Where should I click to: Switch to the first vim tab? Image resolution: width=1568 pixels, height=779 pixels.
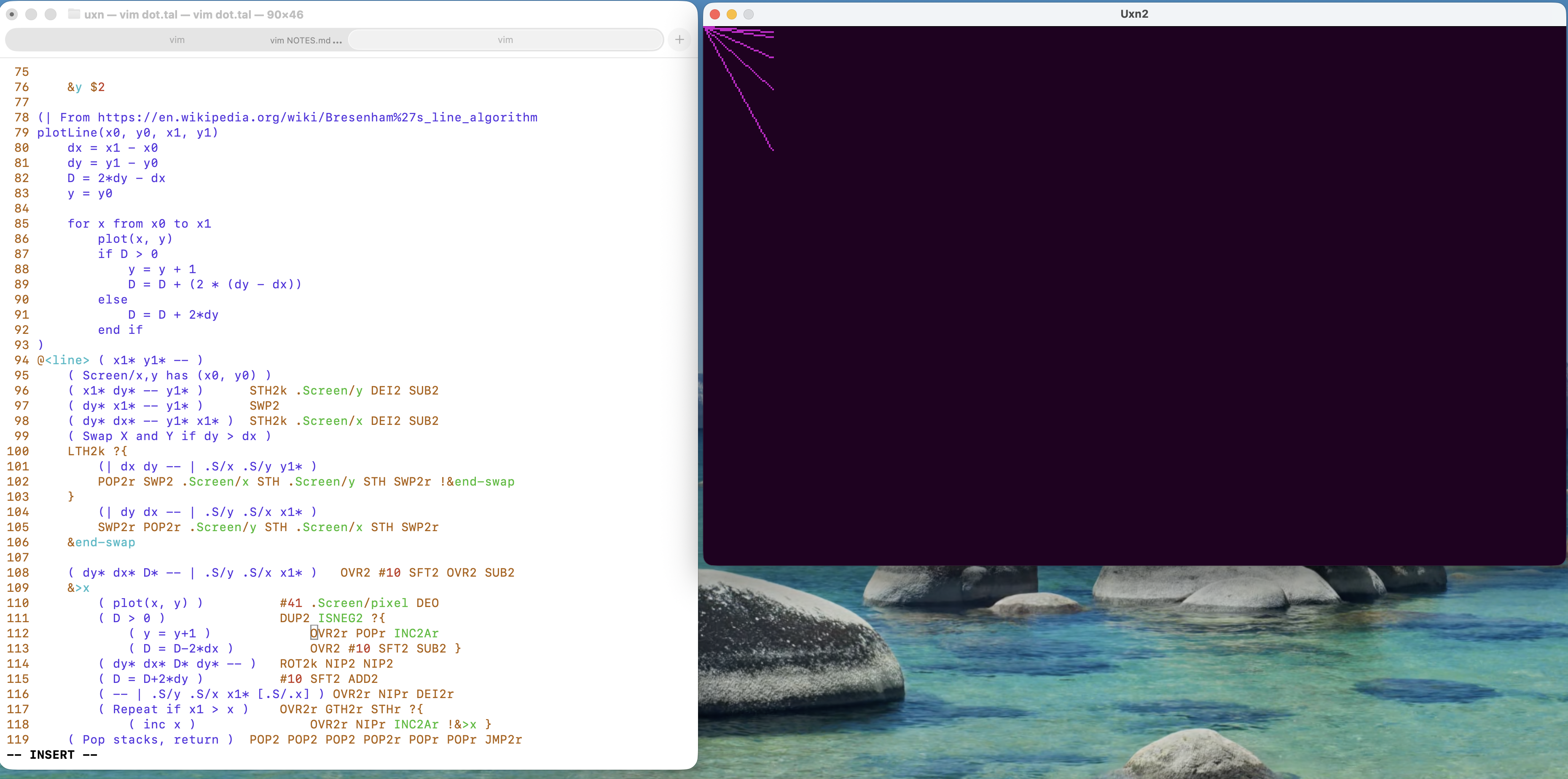[177, 40]
